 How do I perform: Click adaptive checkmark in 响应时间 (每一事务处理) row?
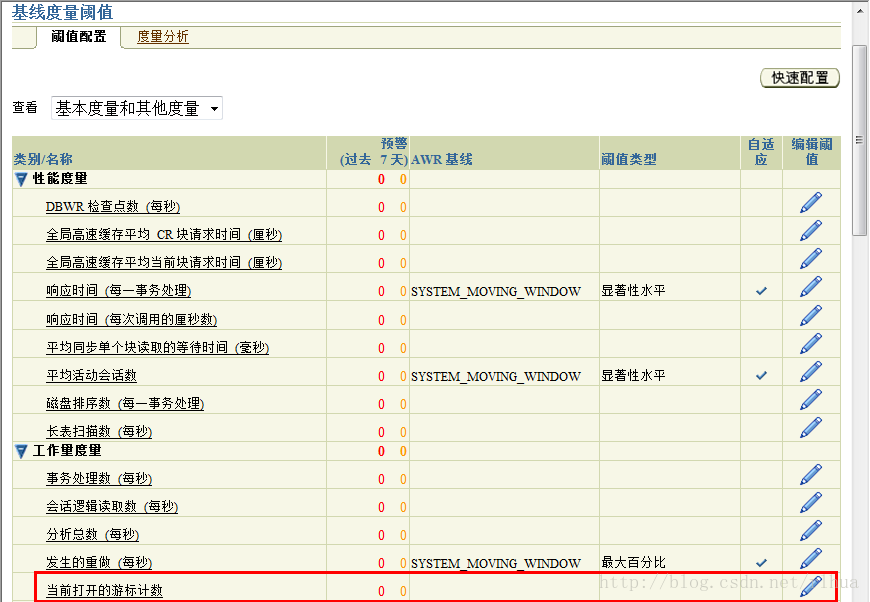coord(761,291)
